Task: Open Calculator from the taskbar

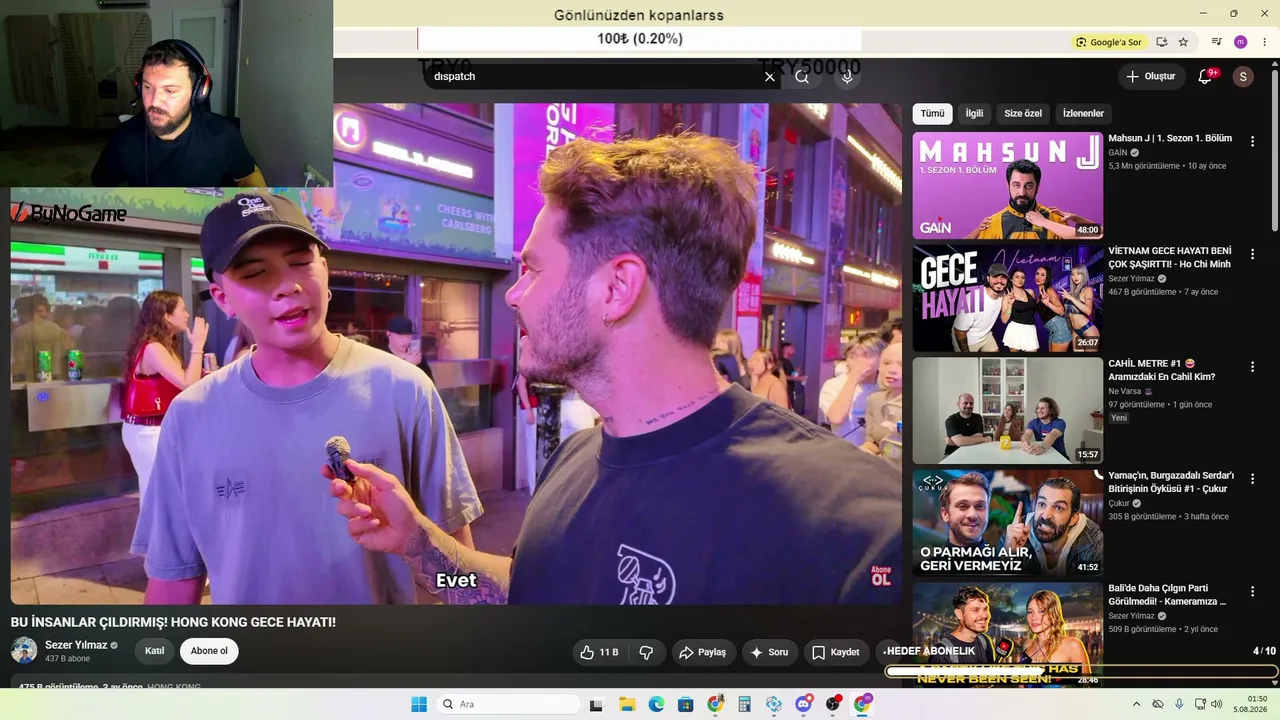Action: tap(744, 704)
